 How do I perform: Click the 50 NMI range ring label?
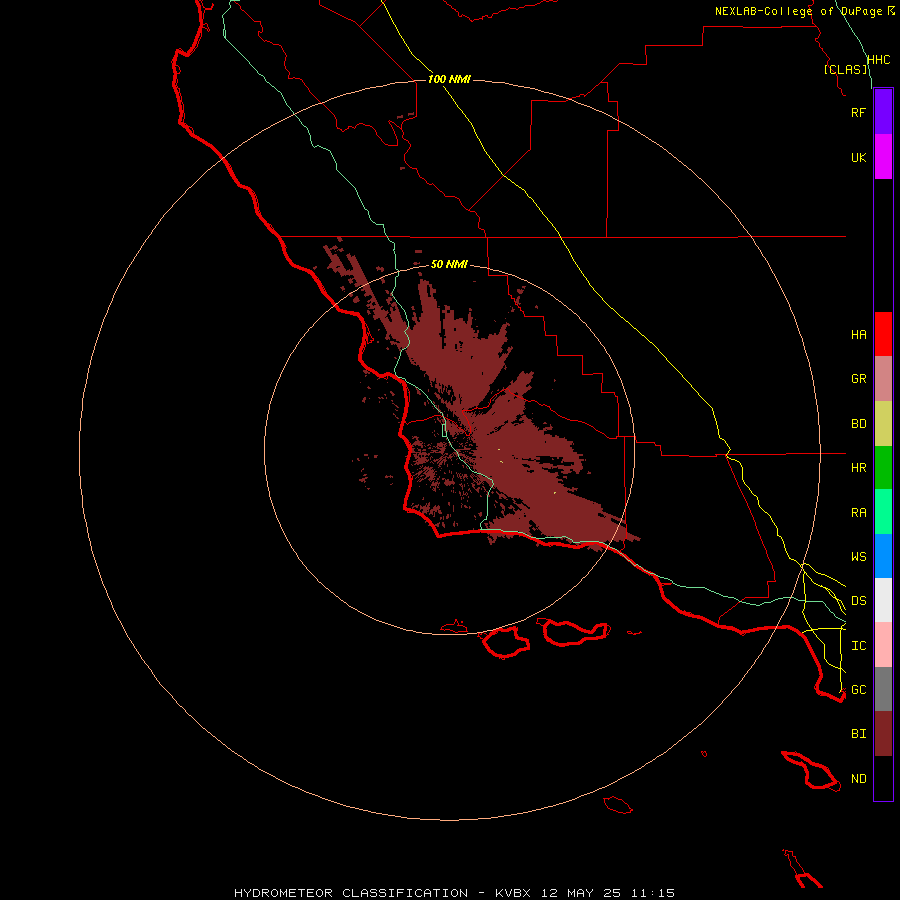click(x=449, y=264)
